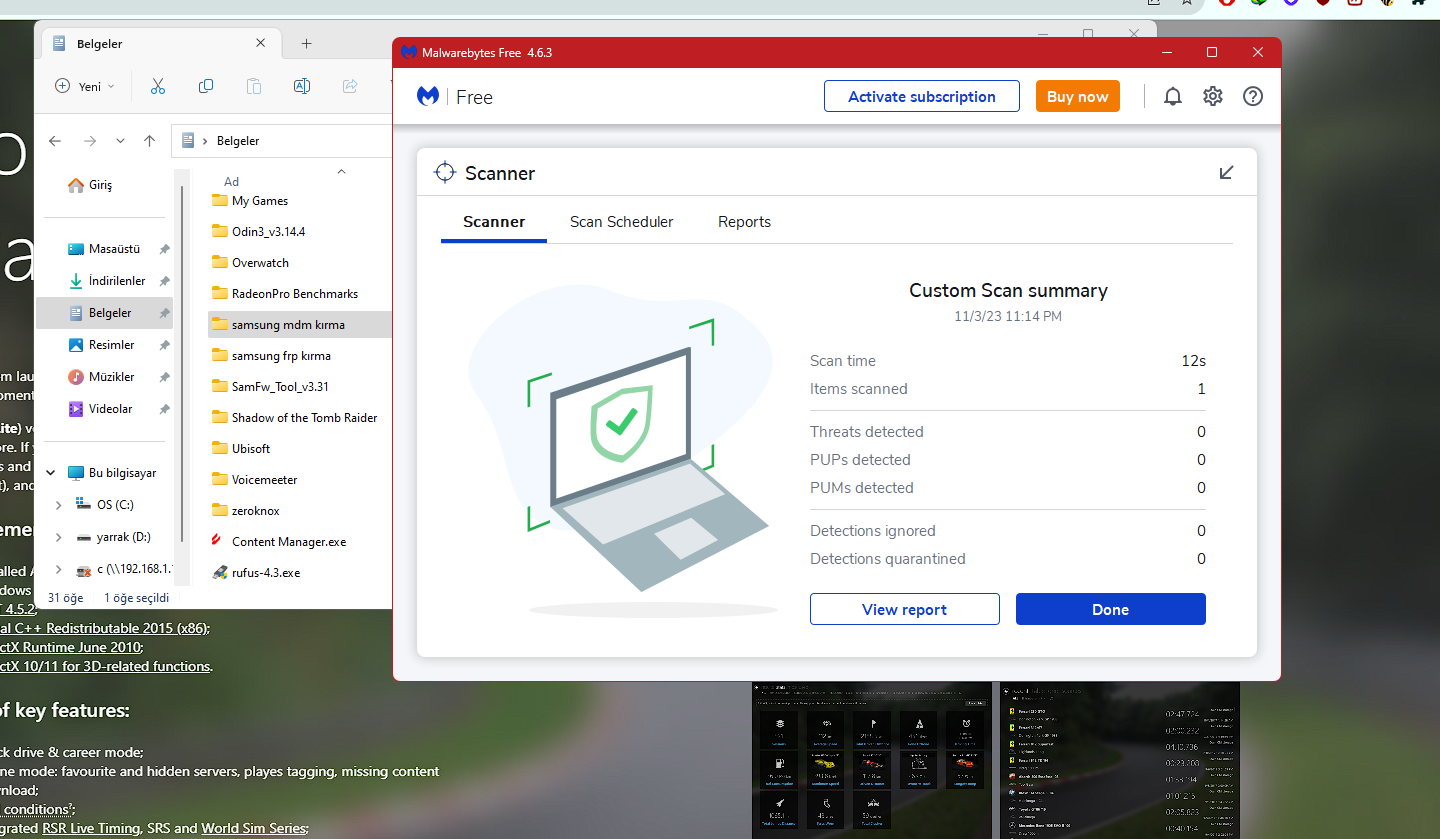Click the Malwarebytes logo beside Free
1440x839 pixels.
pyautogui.click(x=428, y=96)
